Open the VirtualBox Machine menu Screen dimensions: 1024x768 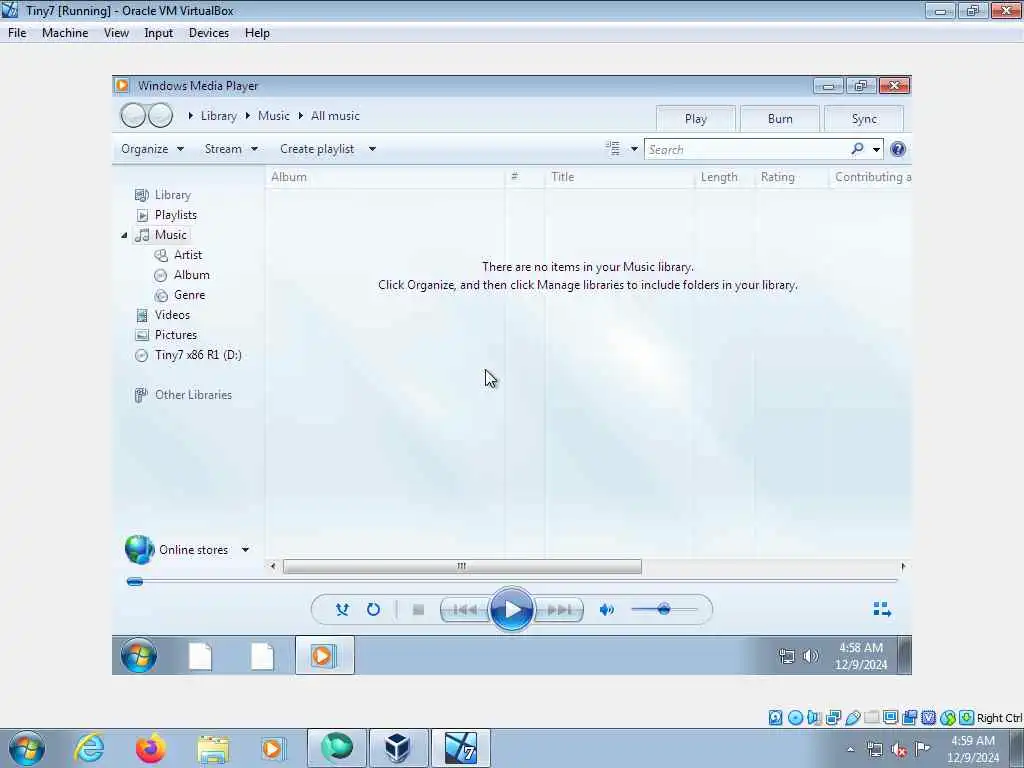[x=65, y=33]
